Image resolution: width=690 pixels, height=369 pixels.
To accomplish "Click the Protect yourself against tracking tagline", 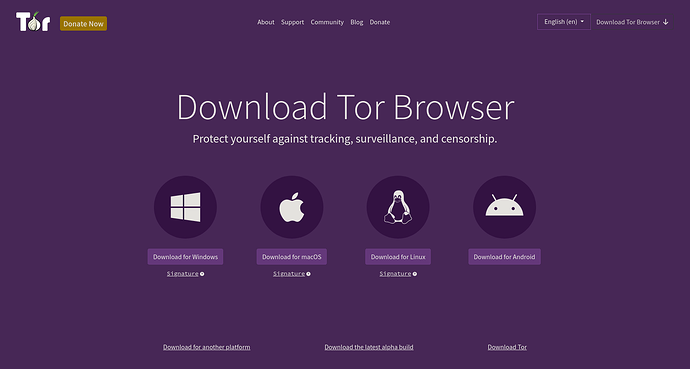I will [345, 139].
